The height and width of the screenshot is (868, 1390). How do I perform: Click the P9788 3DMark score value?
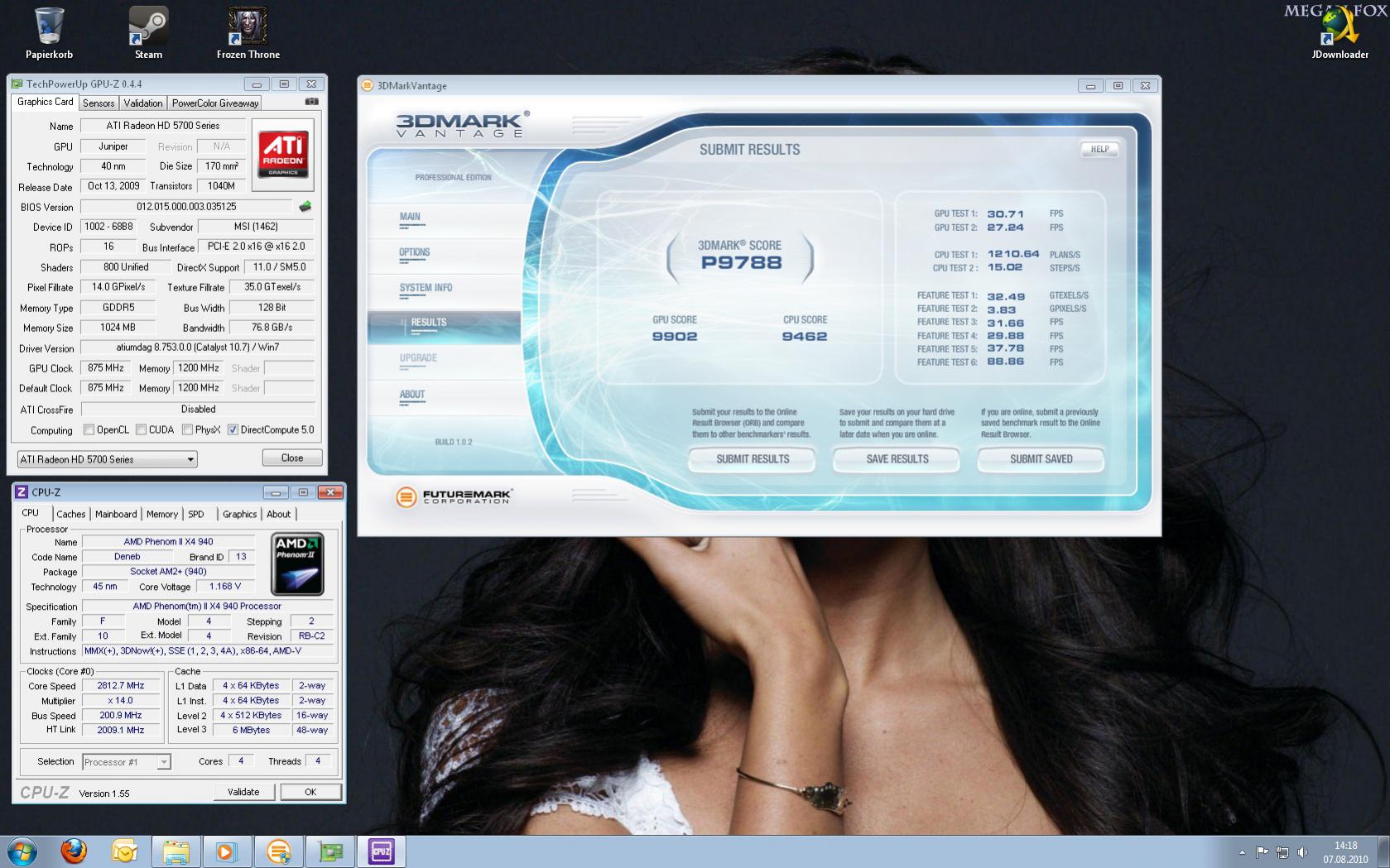click(x=741, y=263)
